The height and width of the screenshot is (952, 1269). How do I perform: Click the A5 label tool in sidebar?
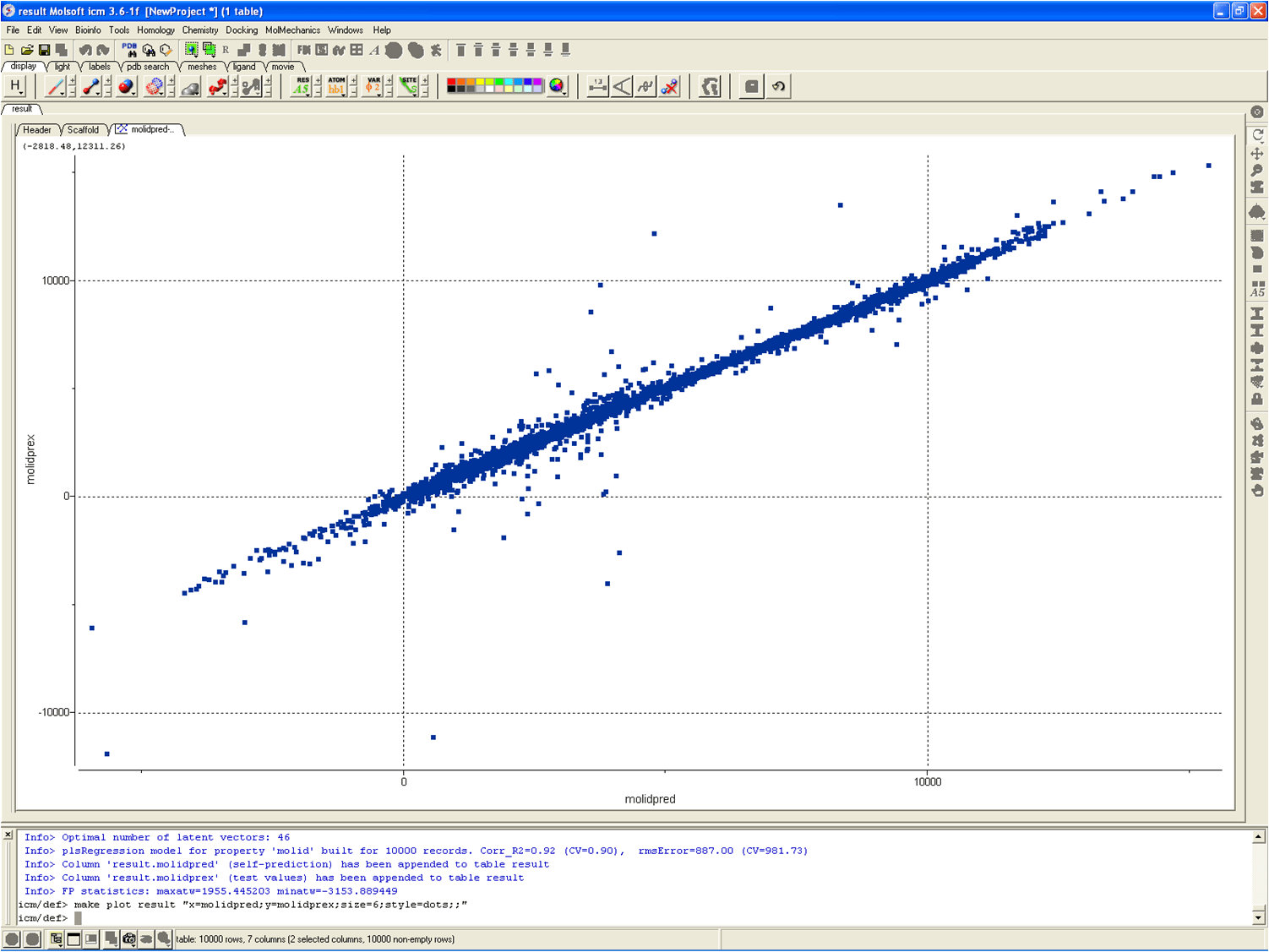tap(1257, 289)
